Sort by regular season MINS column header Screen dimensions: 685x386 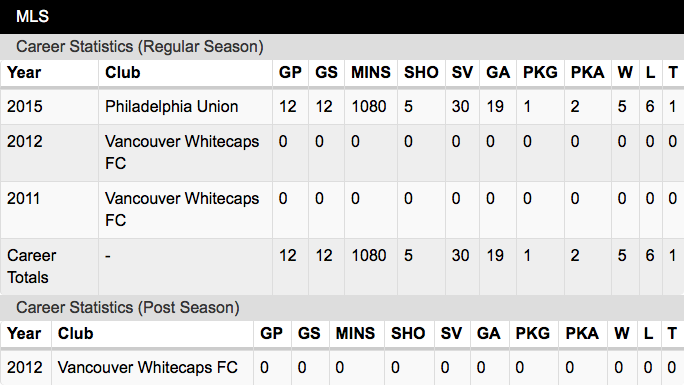pos(370,72)
